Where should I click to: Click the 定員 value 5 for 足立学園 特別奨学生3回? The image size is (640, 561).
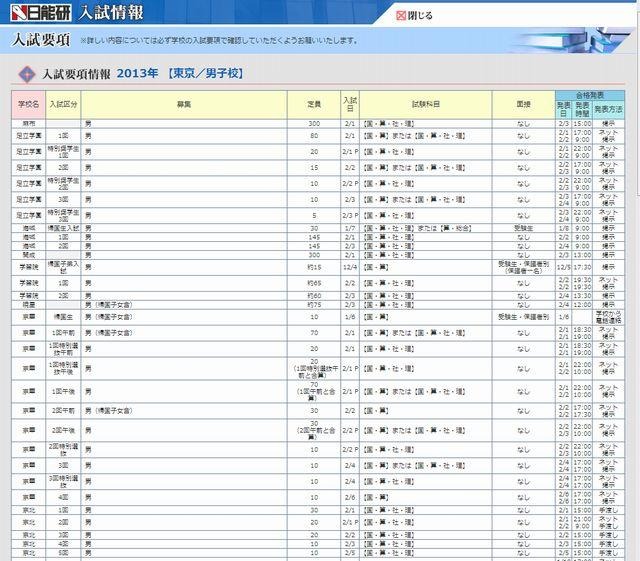314,216
